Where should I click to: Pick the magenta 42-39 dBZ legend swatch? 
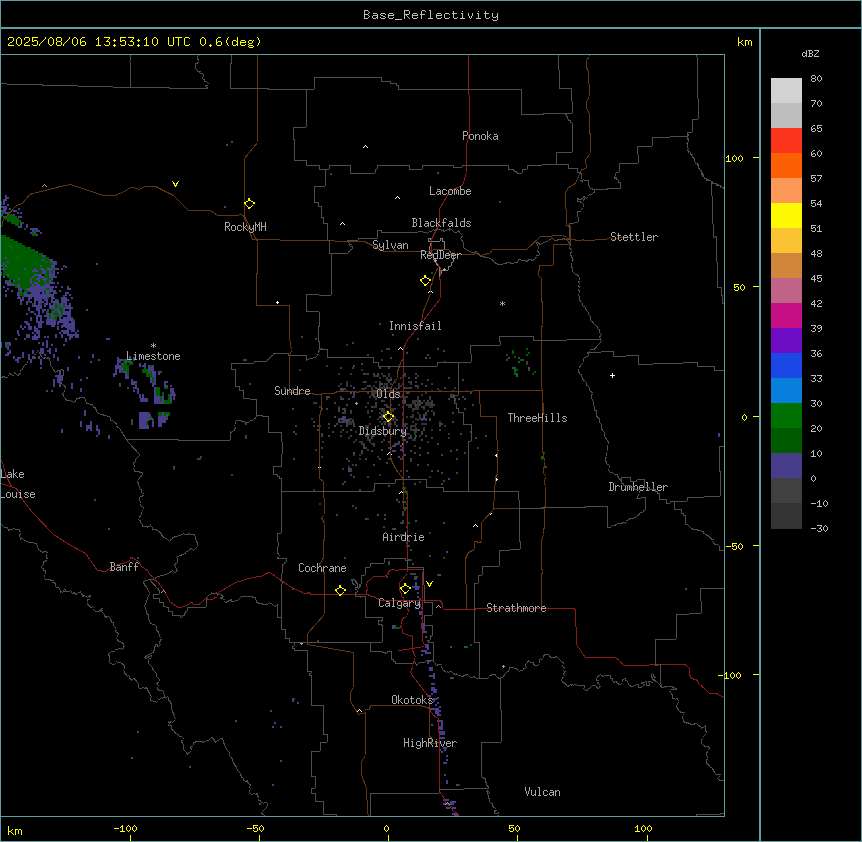tap(786, 315)
